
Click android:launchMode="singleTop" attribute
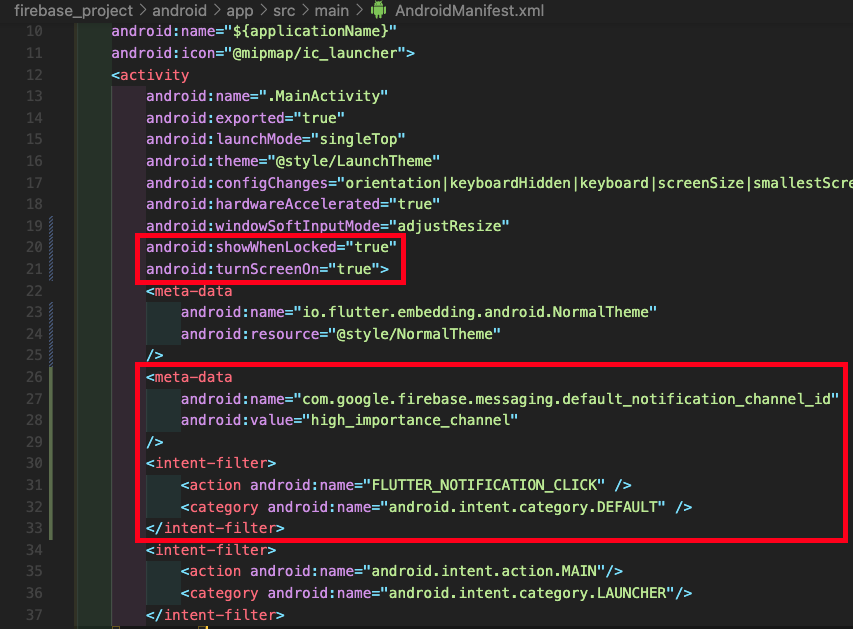coord(275,139)
